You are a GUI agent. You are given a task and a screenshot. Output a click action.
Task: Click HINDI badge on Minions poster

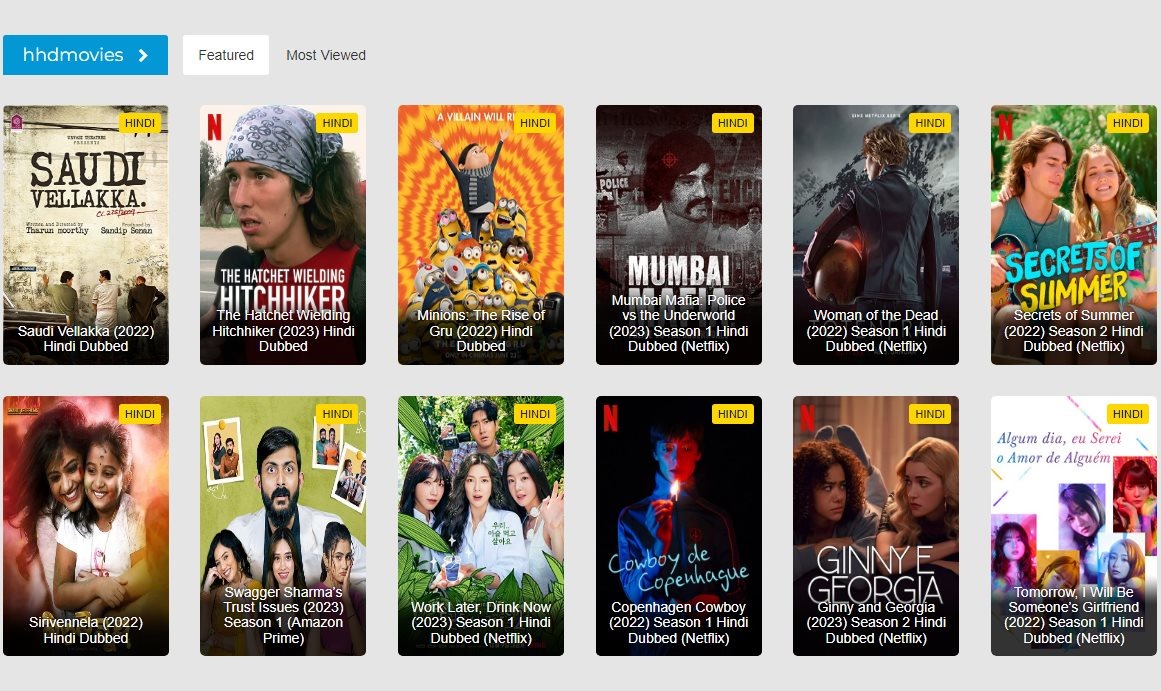click(535, 123)
